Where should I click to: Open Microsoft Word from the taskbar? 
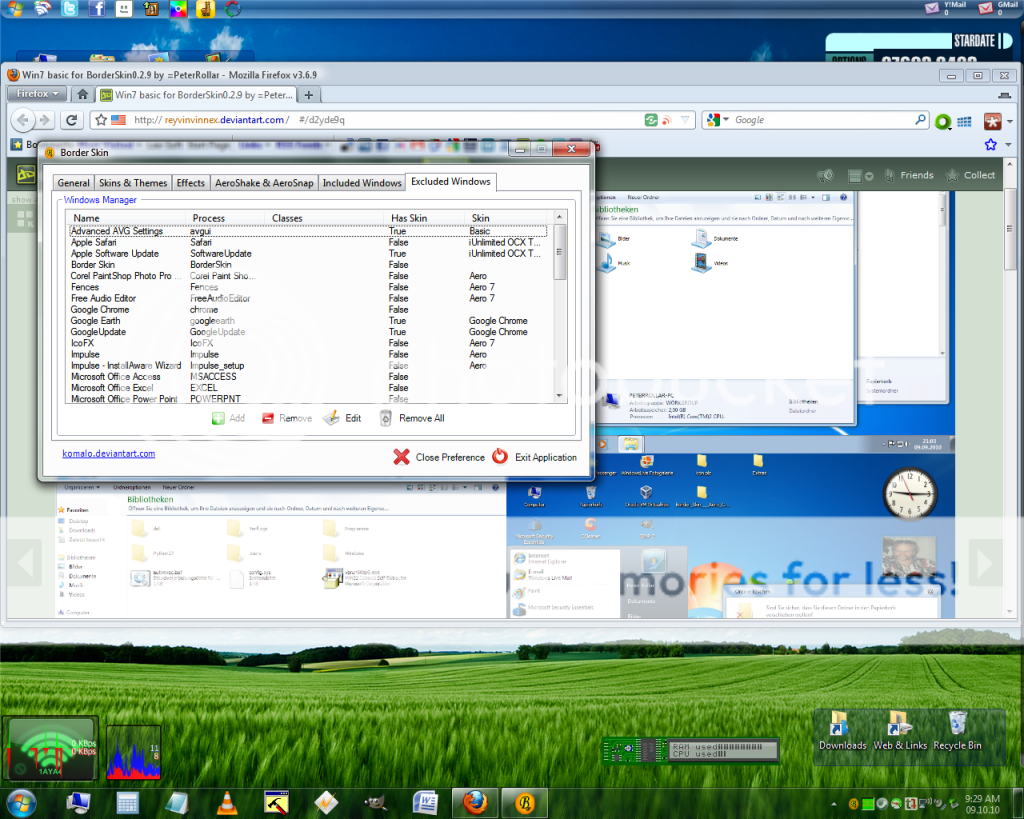coord(425,802)
